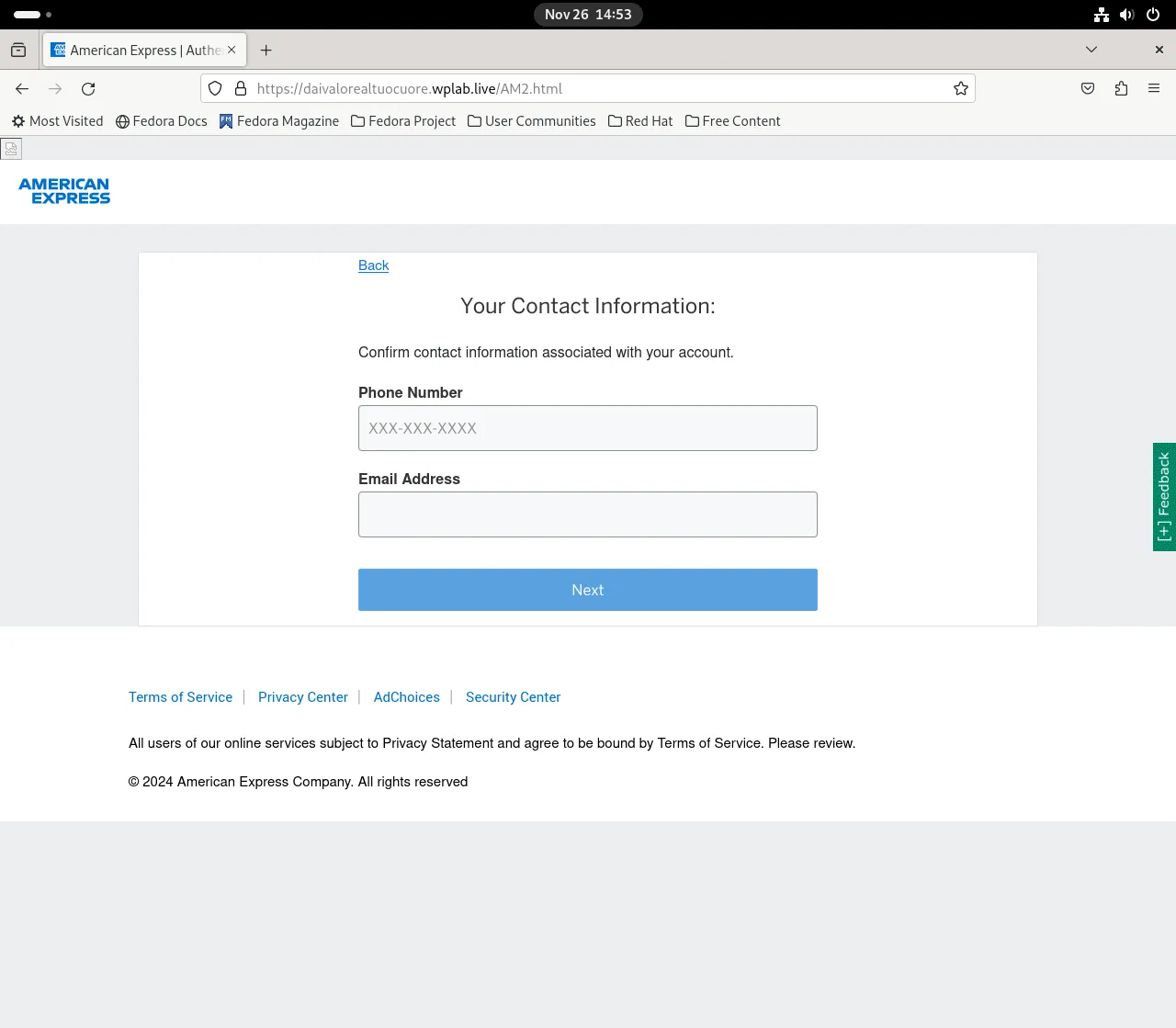Open Most Visited bookmarks item
The height and width of the screenshot is (1028, 1176).
click(57, 121)
